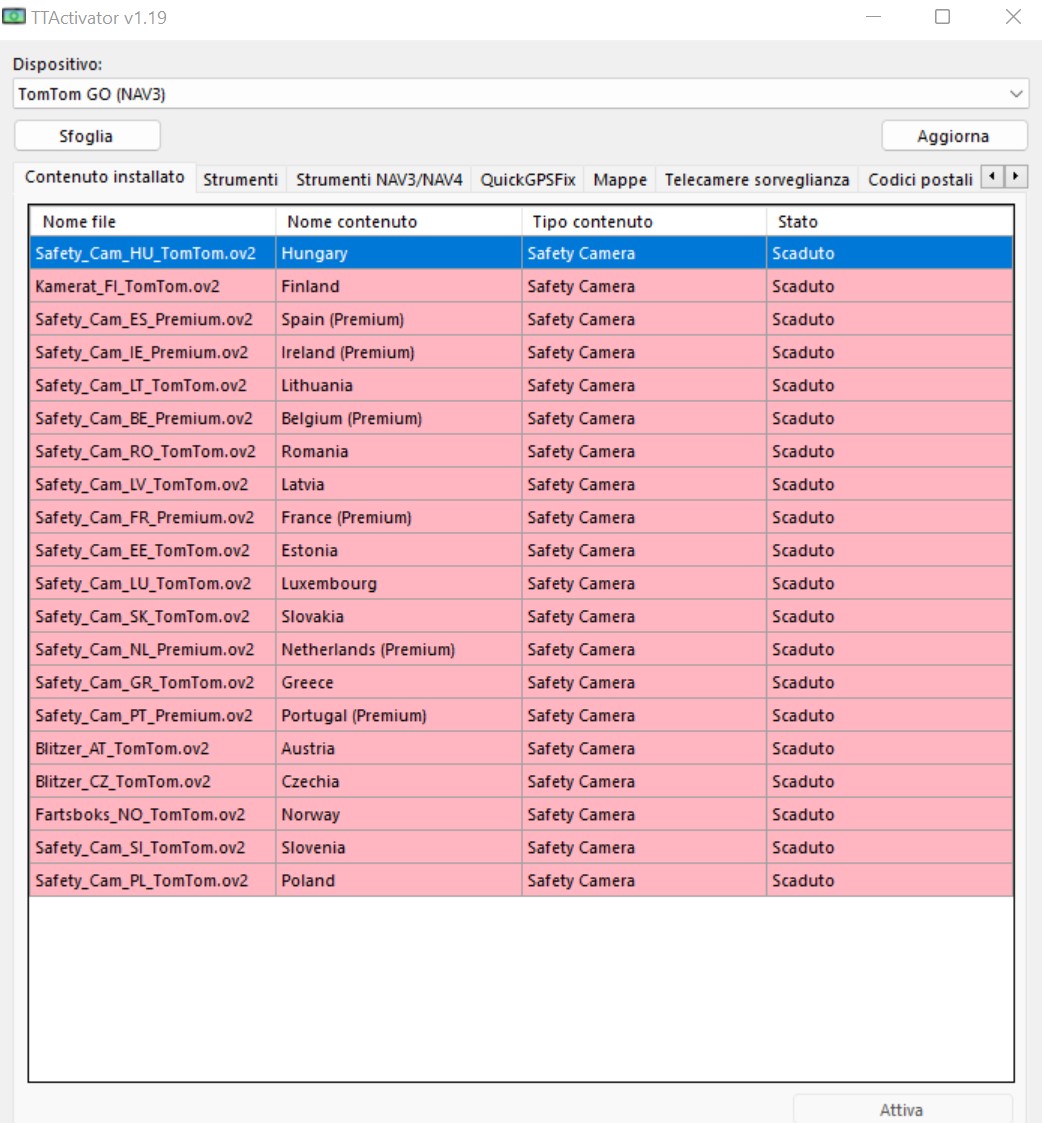
Task: Click the Aggiorna button
Action: coord(954,136)
